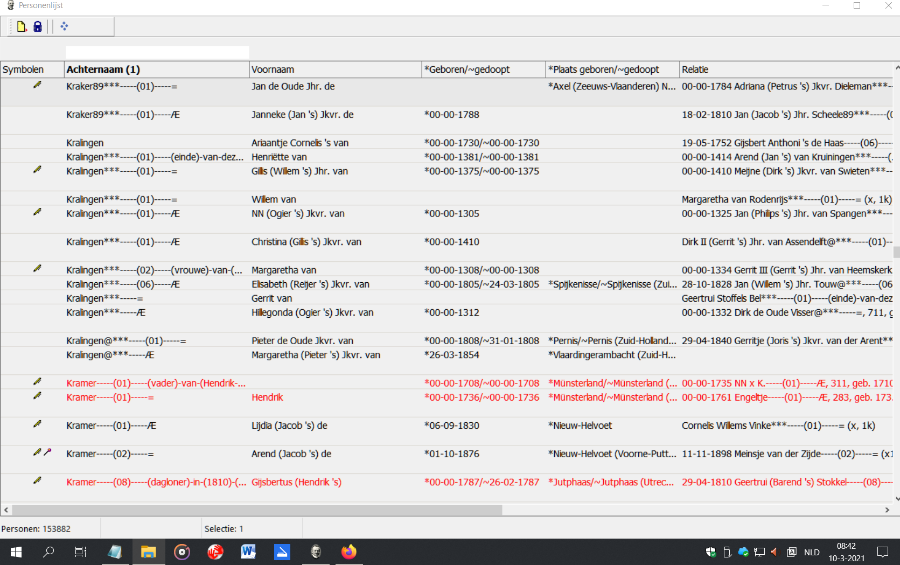Select the Willem van Kralingen row

tap(300, 199)
